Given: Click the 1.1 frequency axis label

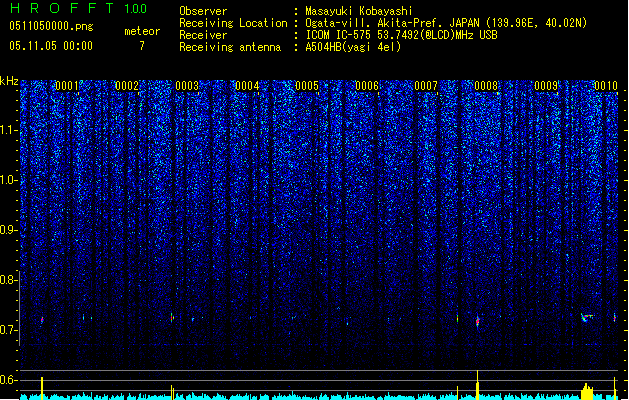Looking at the screenshot, I should (9, 130).
